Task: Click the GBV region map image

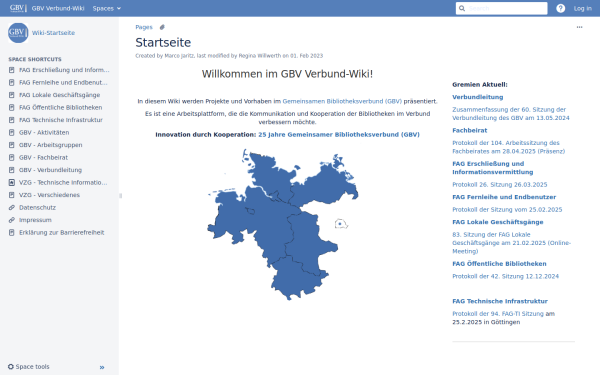Action: tap(283, 224)
